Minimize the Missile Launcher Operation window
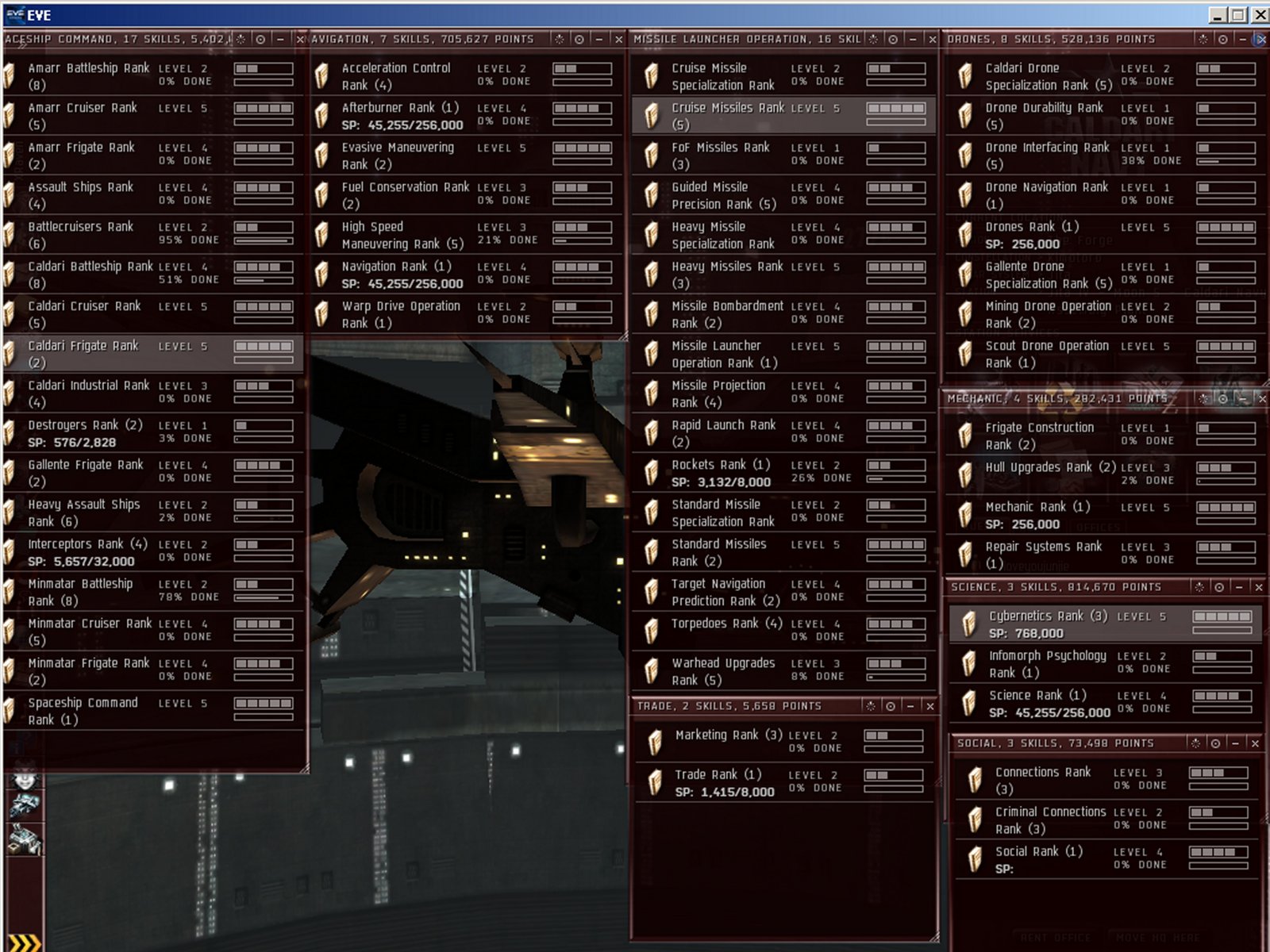 tap(913, 39)
